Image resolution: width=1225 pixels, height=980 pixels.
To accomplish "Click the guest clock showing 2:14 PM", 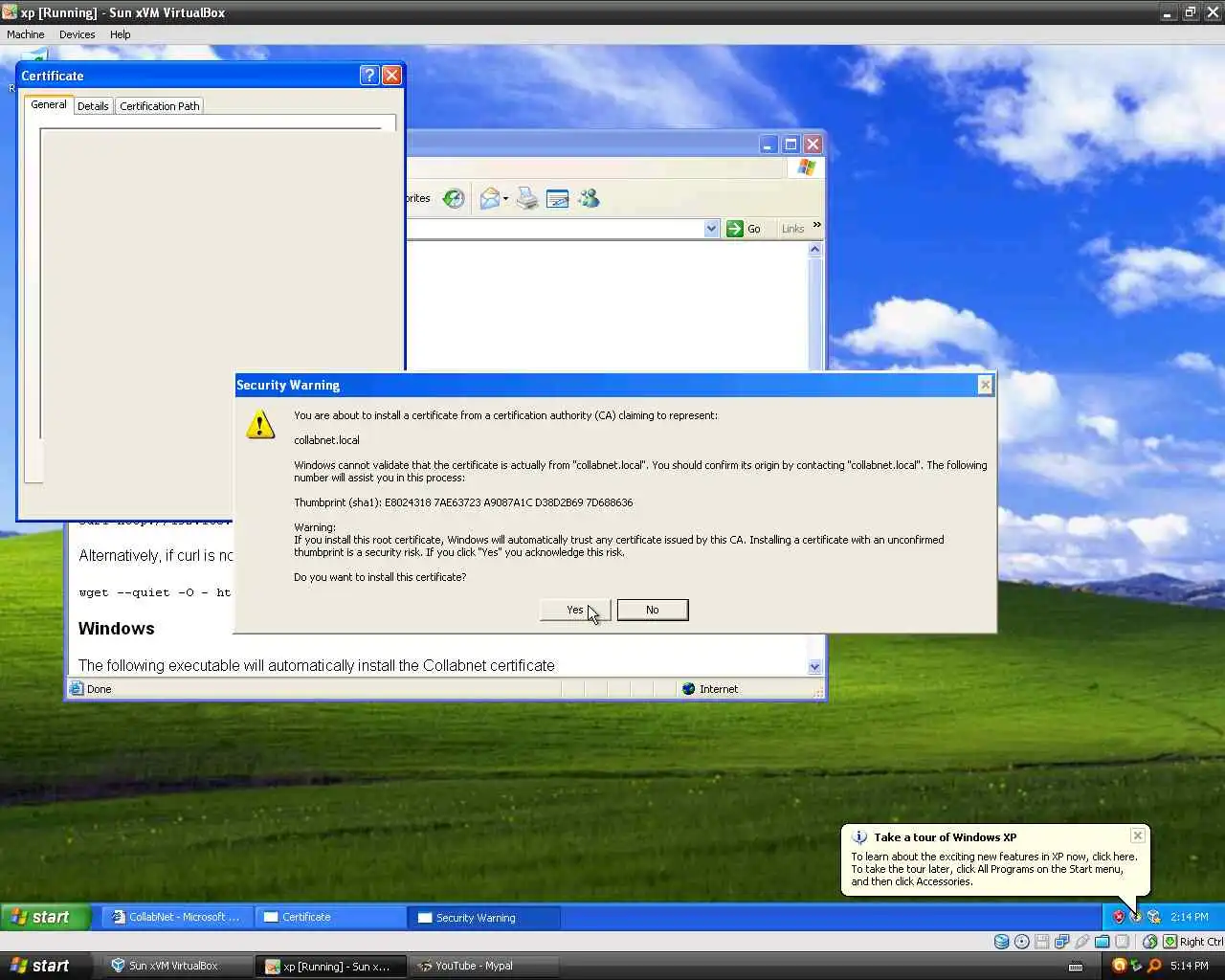I will (1189, 917).
